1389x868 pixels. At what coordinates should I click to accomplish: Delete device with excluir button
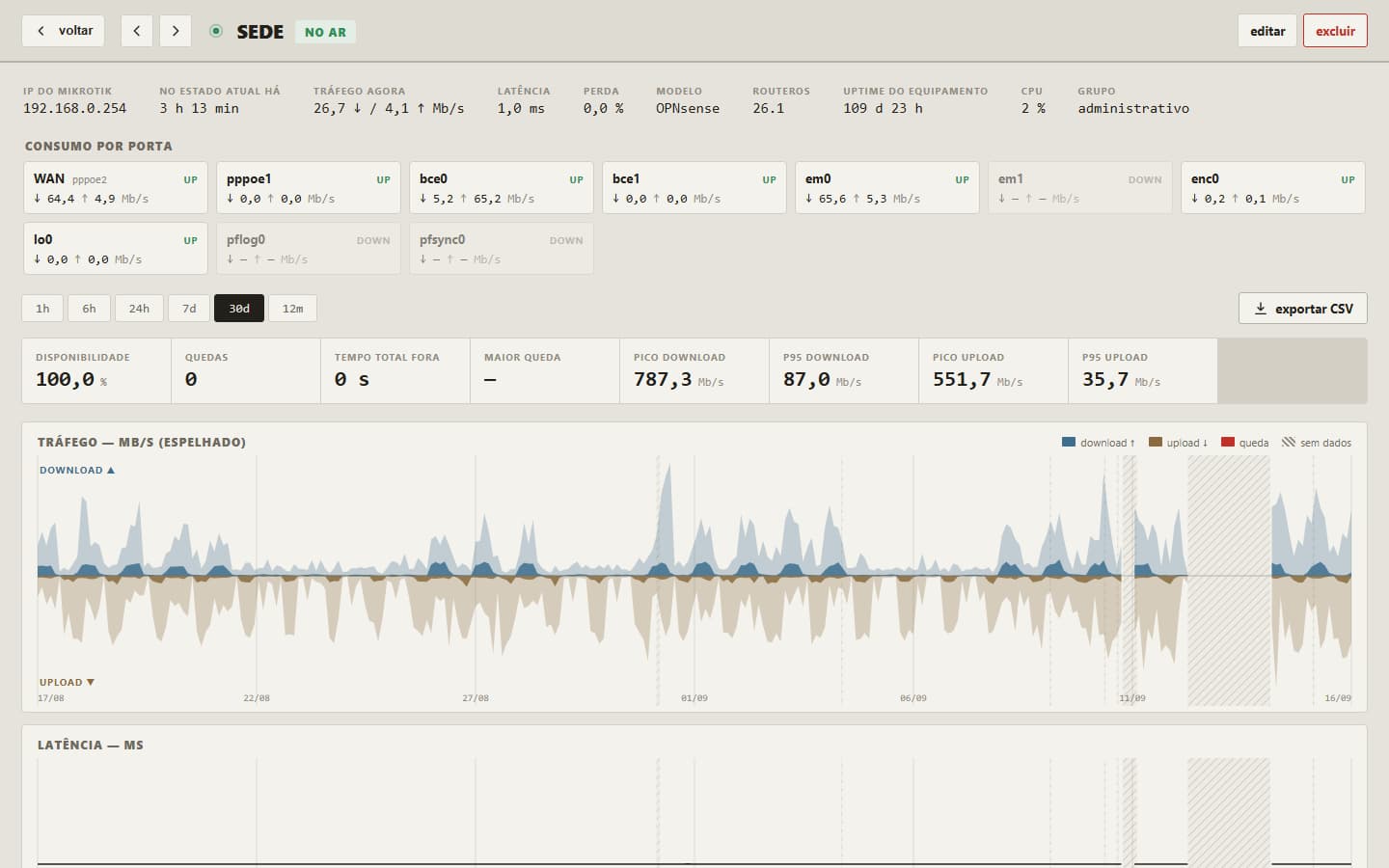pyautogui.click(x=1335, y=31)
